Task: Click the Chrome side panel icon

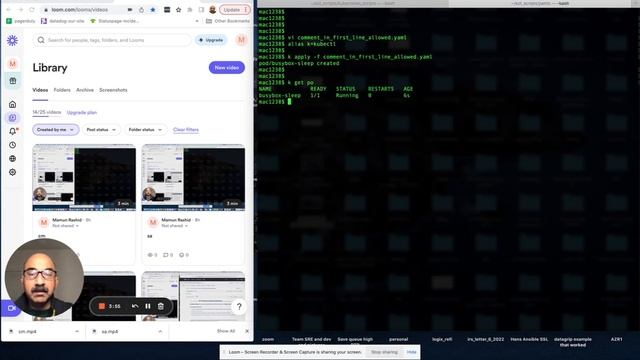Action: (201, 9)
